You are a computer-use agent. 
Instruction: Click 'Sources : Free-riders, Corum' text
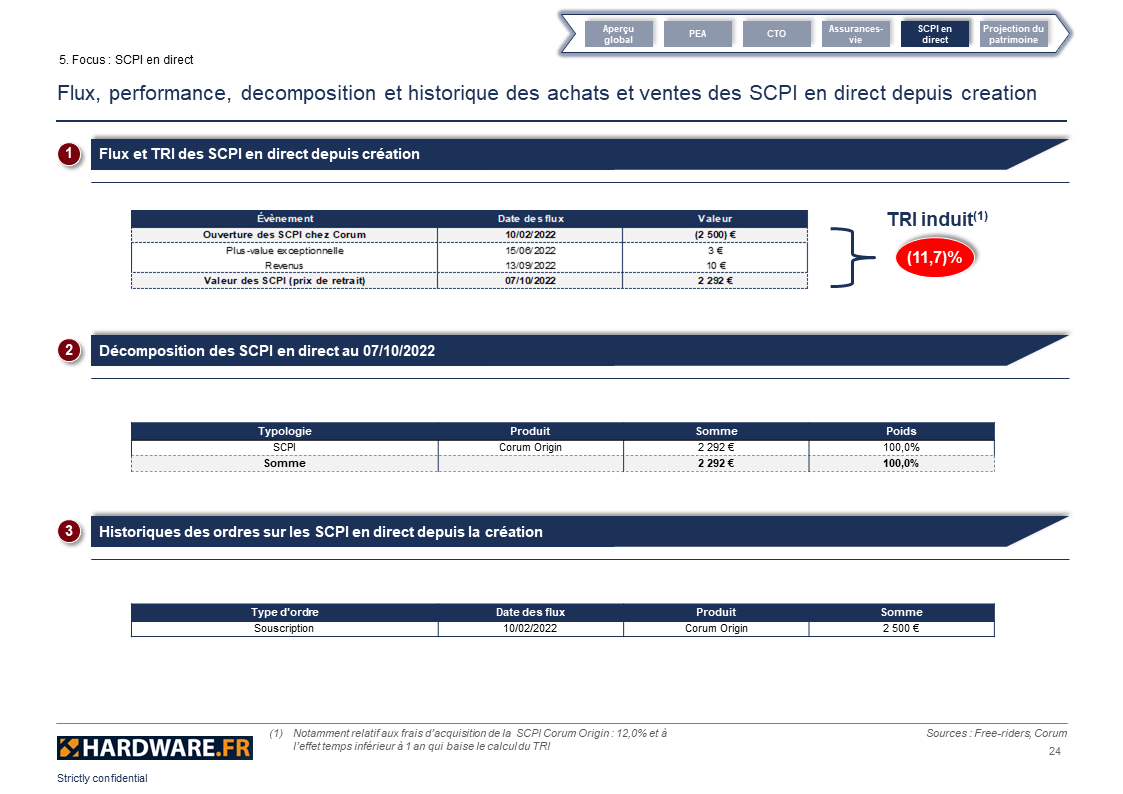pos(996,733)
